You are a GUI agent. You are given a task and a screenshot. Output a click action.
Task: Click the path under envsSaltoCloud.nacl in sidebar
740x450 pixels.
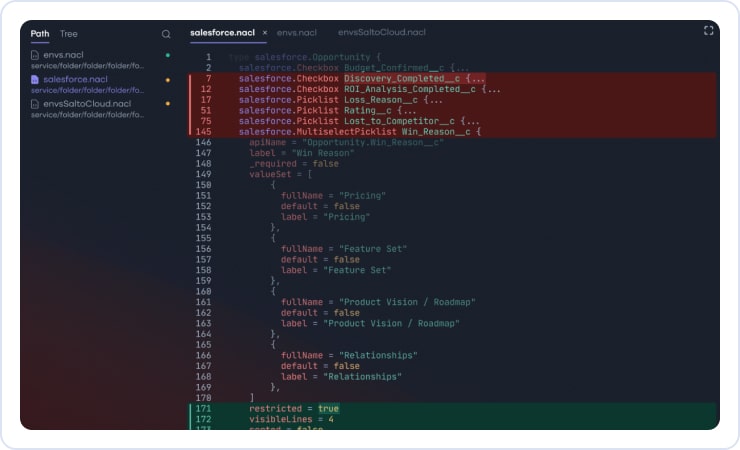tap(87, 115)
